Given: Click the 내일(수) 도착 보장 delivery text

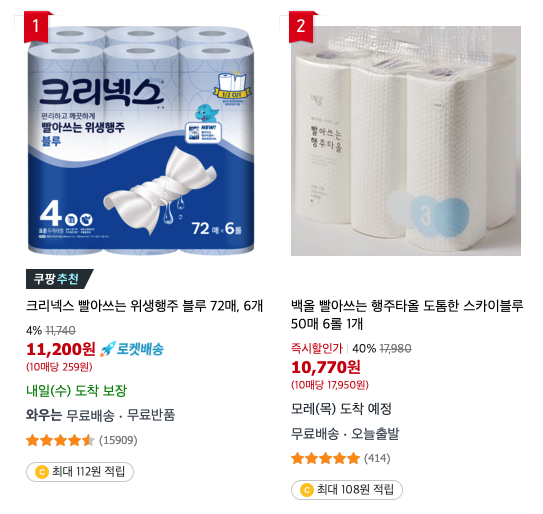Looking at the screenshot, I should pyautogui.click(x=77, y=390).
